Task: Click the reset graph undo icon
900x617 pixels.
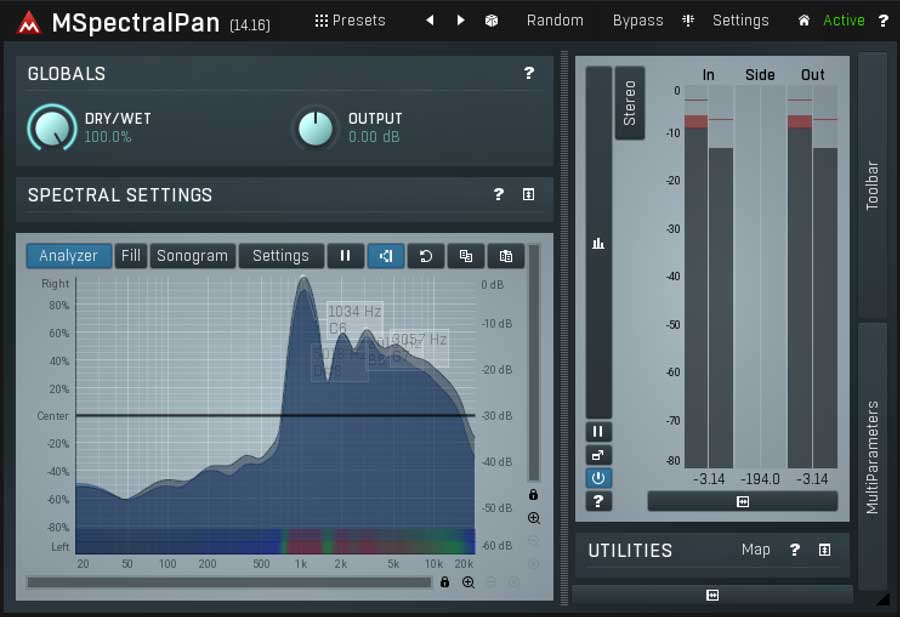Action: (425, 255)
